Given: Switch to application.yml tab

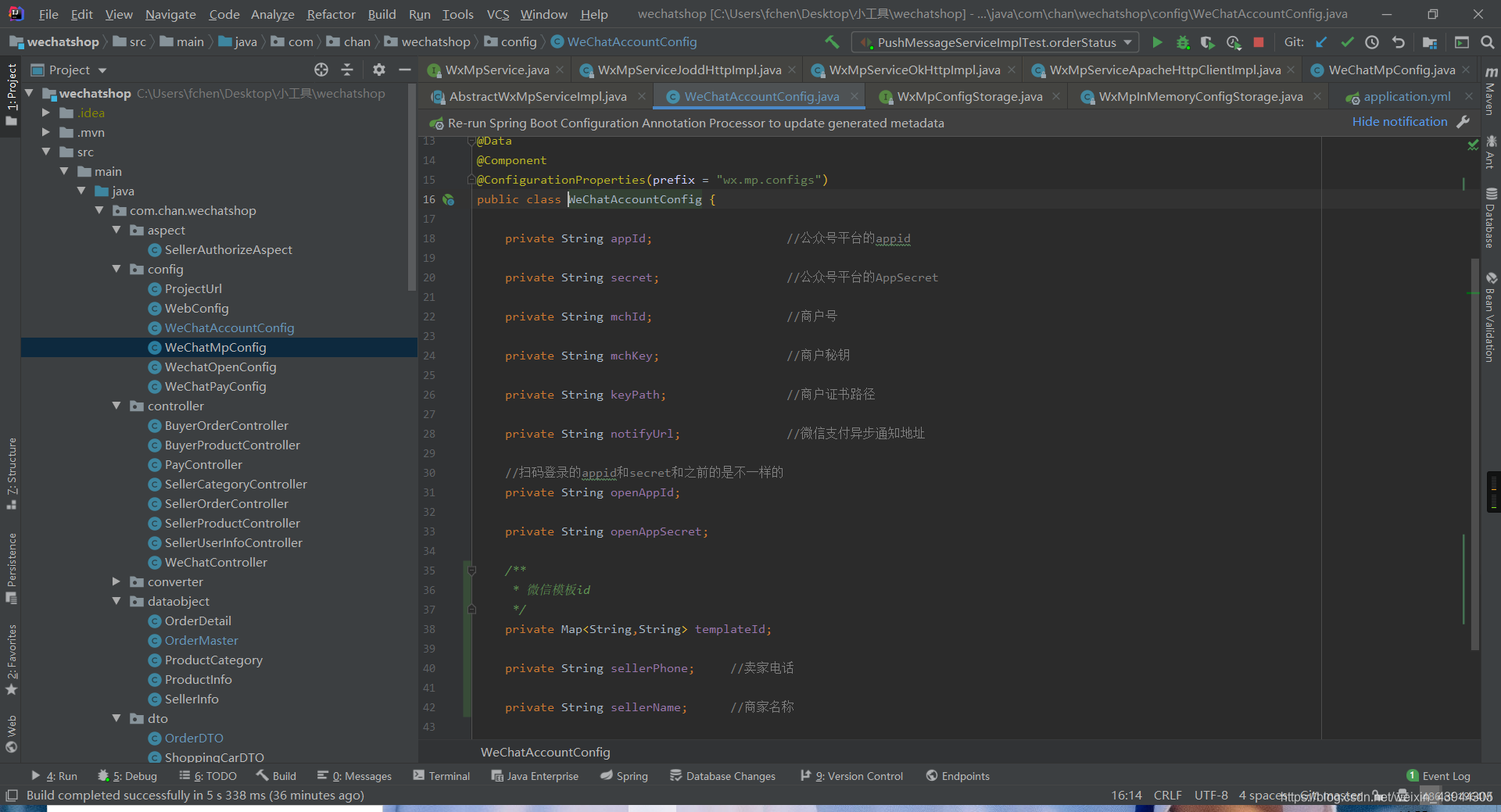Looking at the screenshot, I should click(1406, 97).
